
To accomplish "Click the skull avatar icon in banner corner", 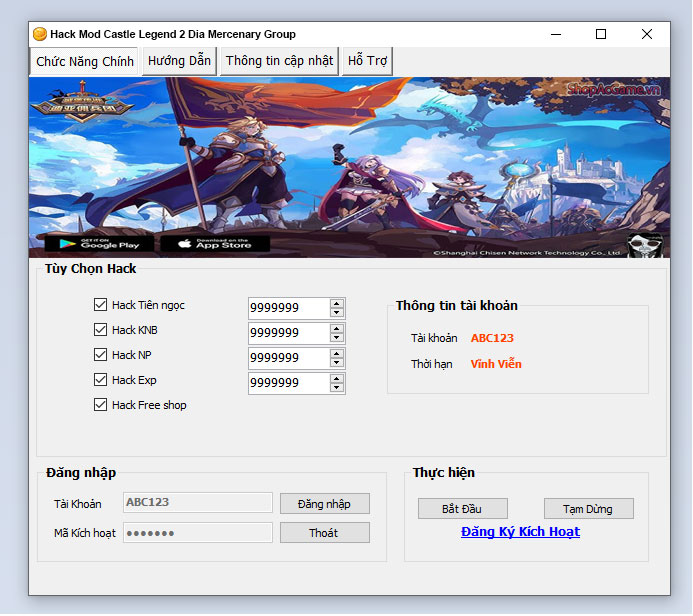I will (645, 246).
